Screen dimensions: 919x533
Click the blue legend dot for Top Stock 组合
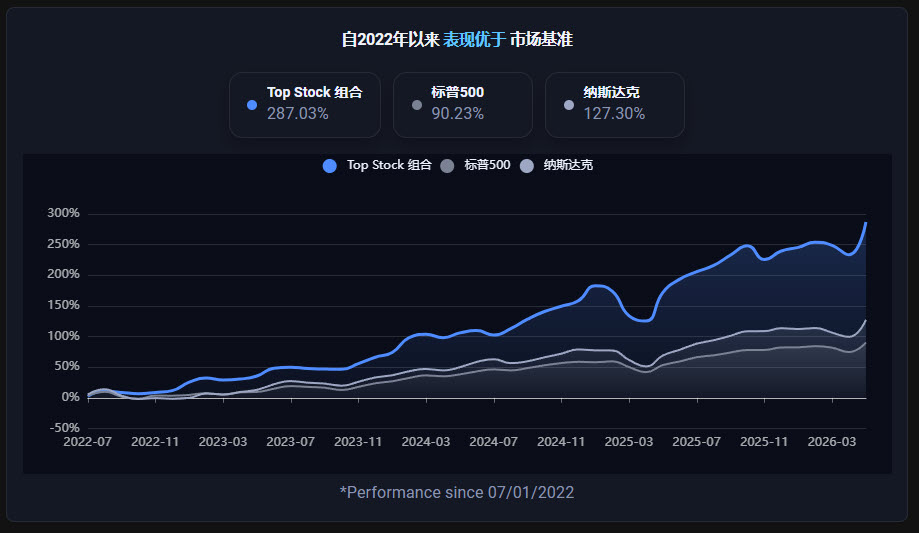[330, 166]
